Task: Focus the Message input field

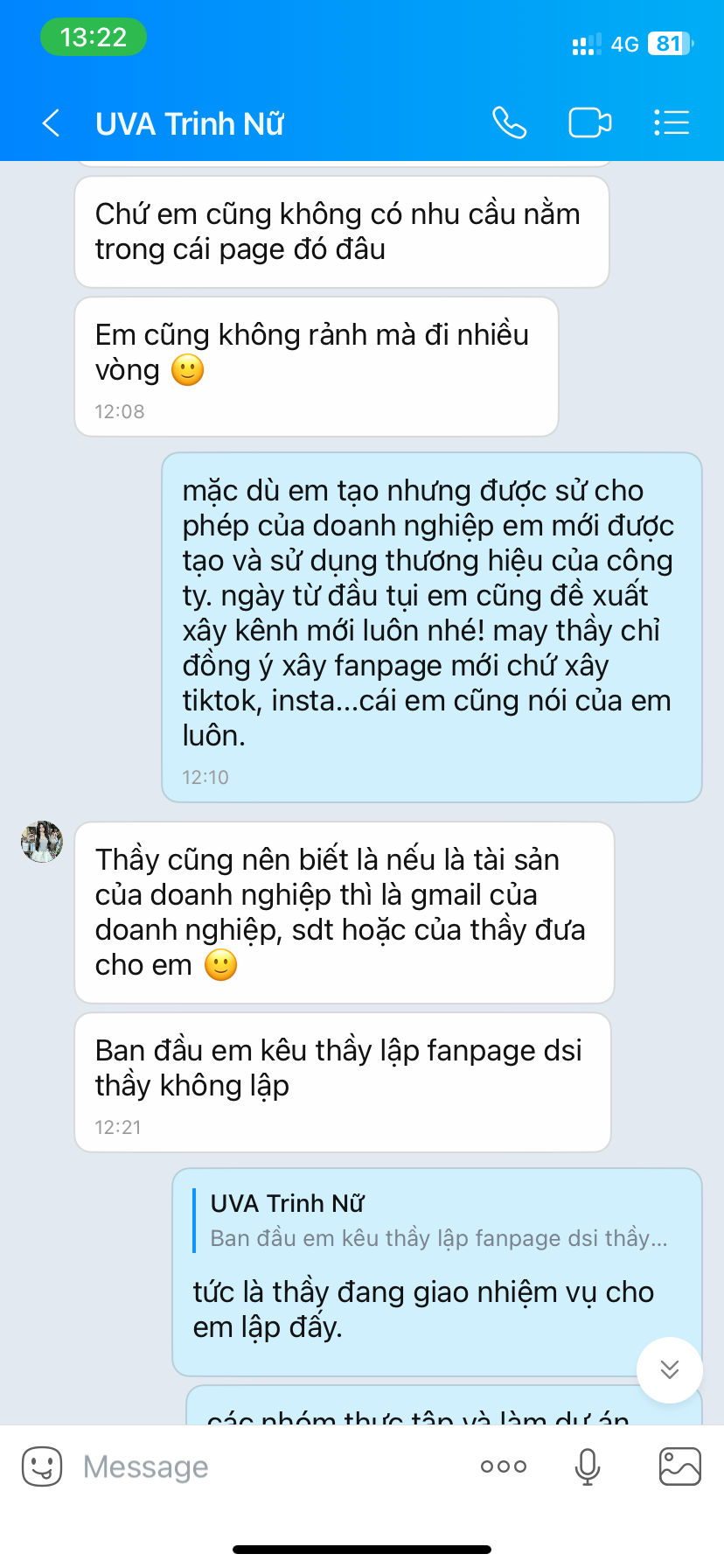Action: [262, 1466]
